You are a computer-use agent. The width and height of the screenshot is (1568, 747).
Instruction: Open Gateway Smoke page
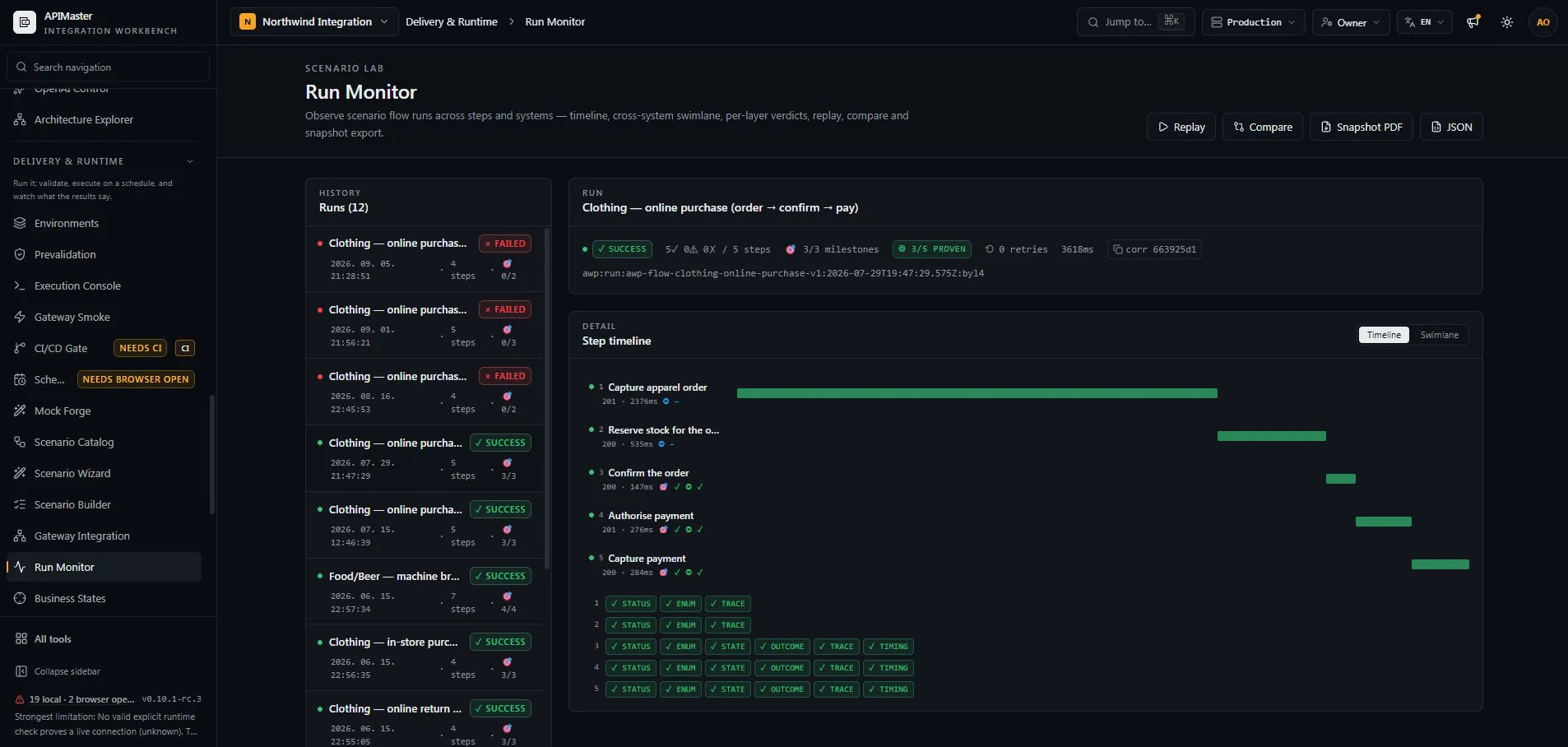pyautogui.click(x=104, y=317)
